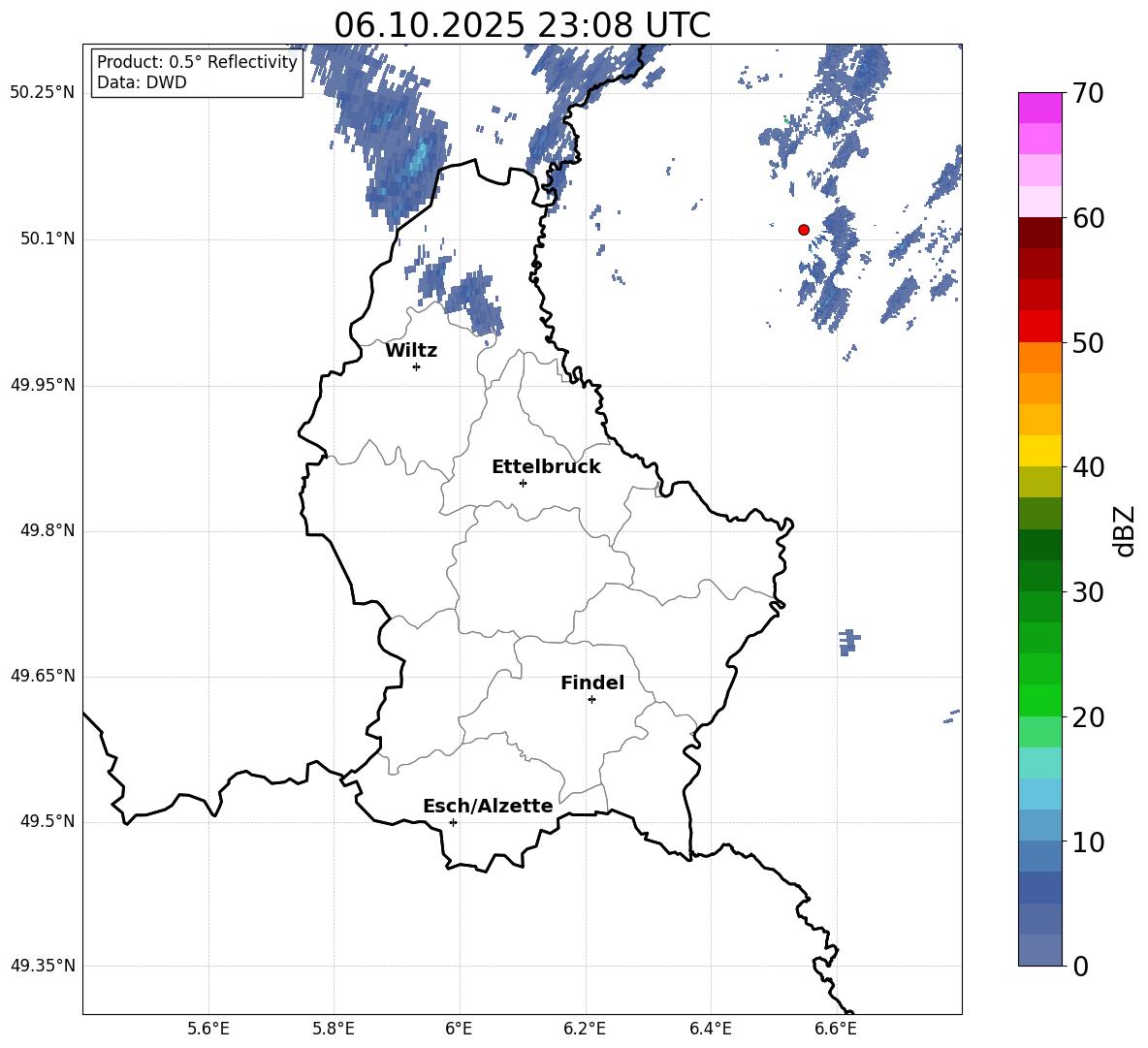Click the colorbar tick value 20
The height and width of the screenshot is (1048, 1148).
[1088, 717]
